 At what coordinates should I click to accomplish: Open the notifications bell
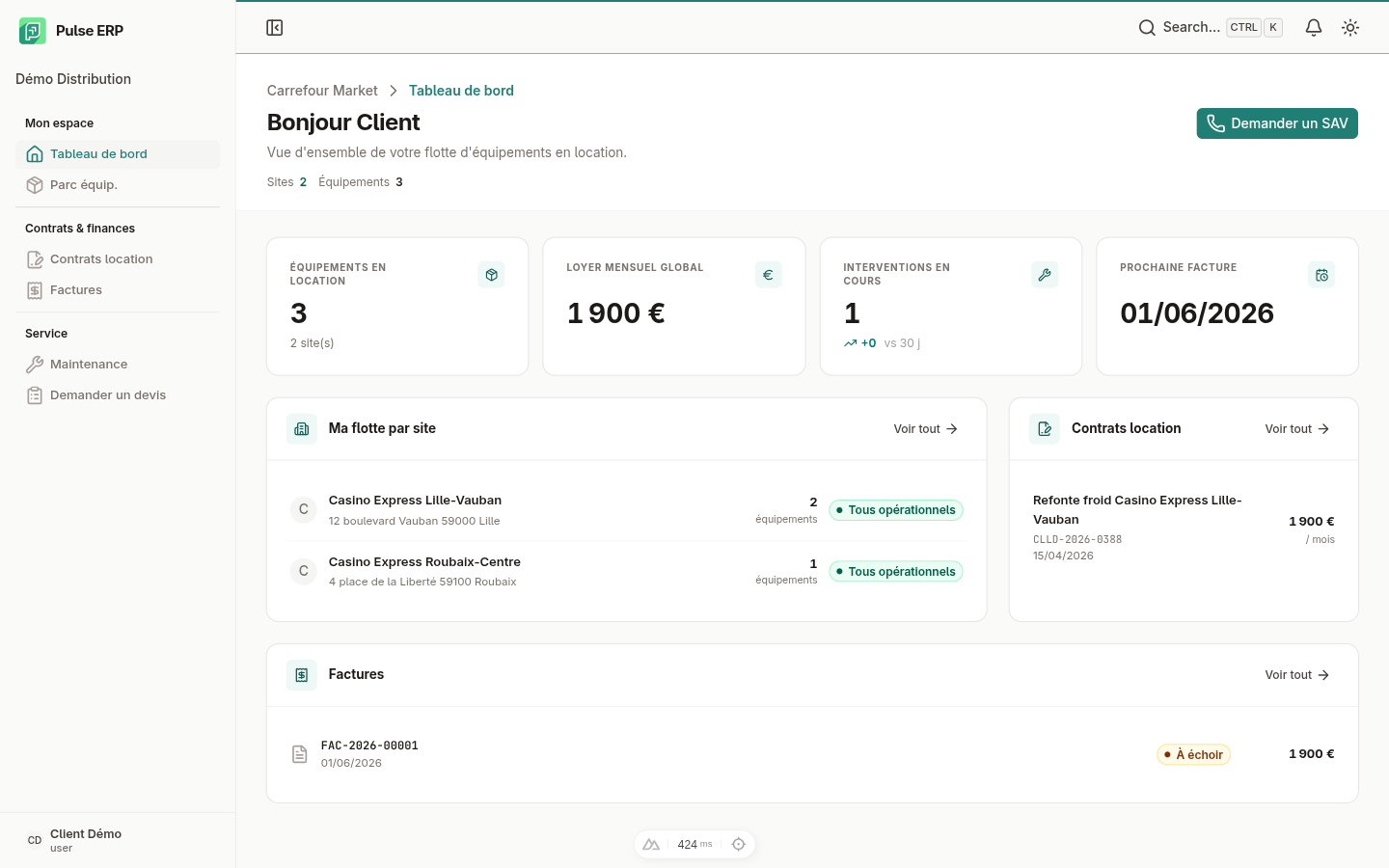coord(1314,28)
